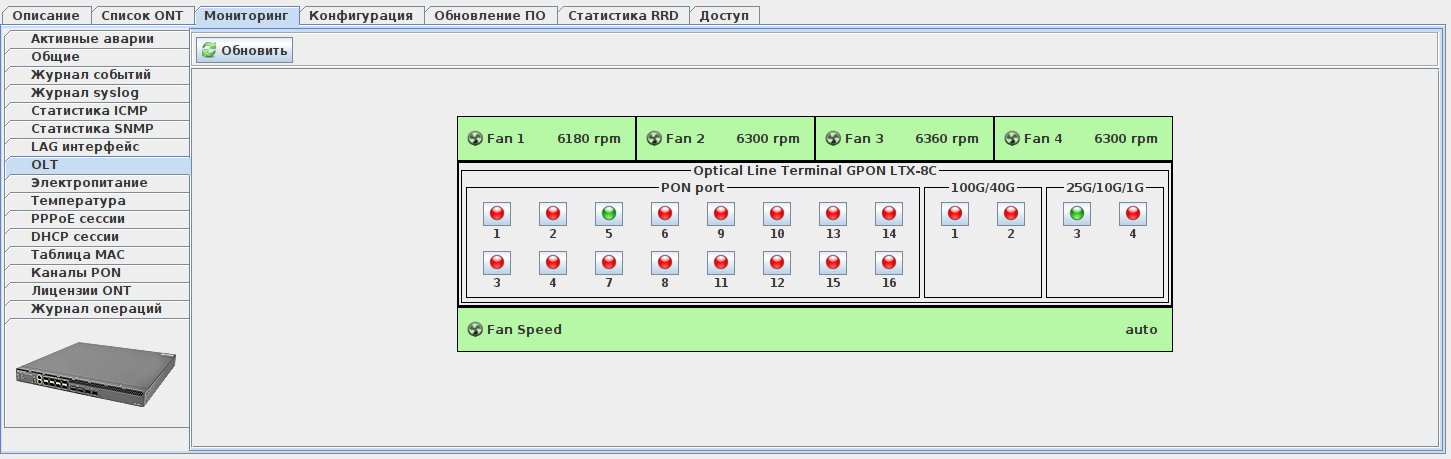Click the green PON port 5 indicator
Image resolution: width=1451 pixels, height=459 pixels.
point(608,213)
